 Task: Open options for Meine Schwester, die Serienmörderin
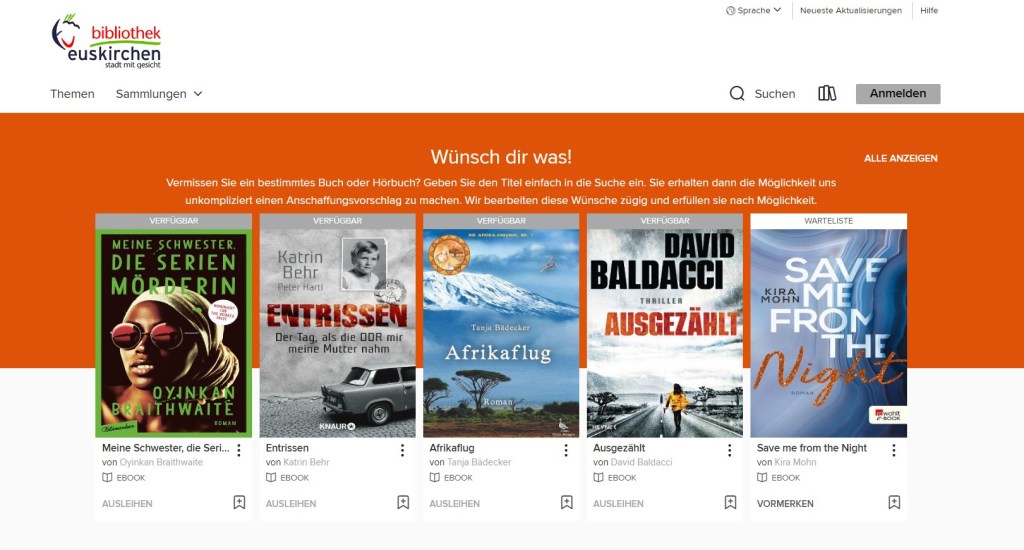(x=239, y=451)
